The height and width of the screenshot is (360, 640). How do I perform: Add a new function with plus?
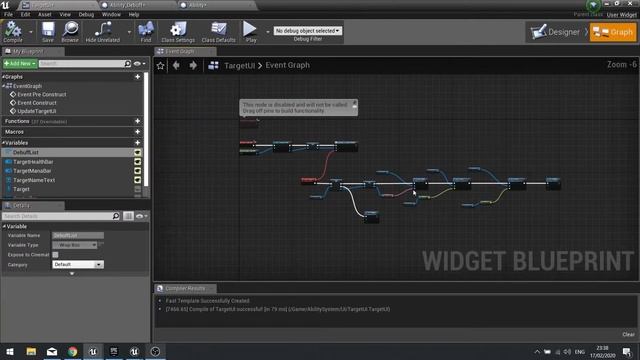(138, 121)
